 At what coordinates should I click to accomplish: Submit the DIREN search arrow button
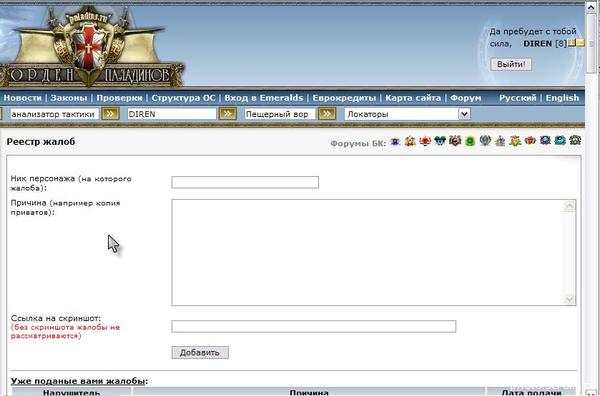click(x=227, y=114)
